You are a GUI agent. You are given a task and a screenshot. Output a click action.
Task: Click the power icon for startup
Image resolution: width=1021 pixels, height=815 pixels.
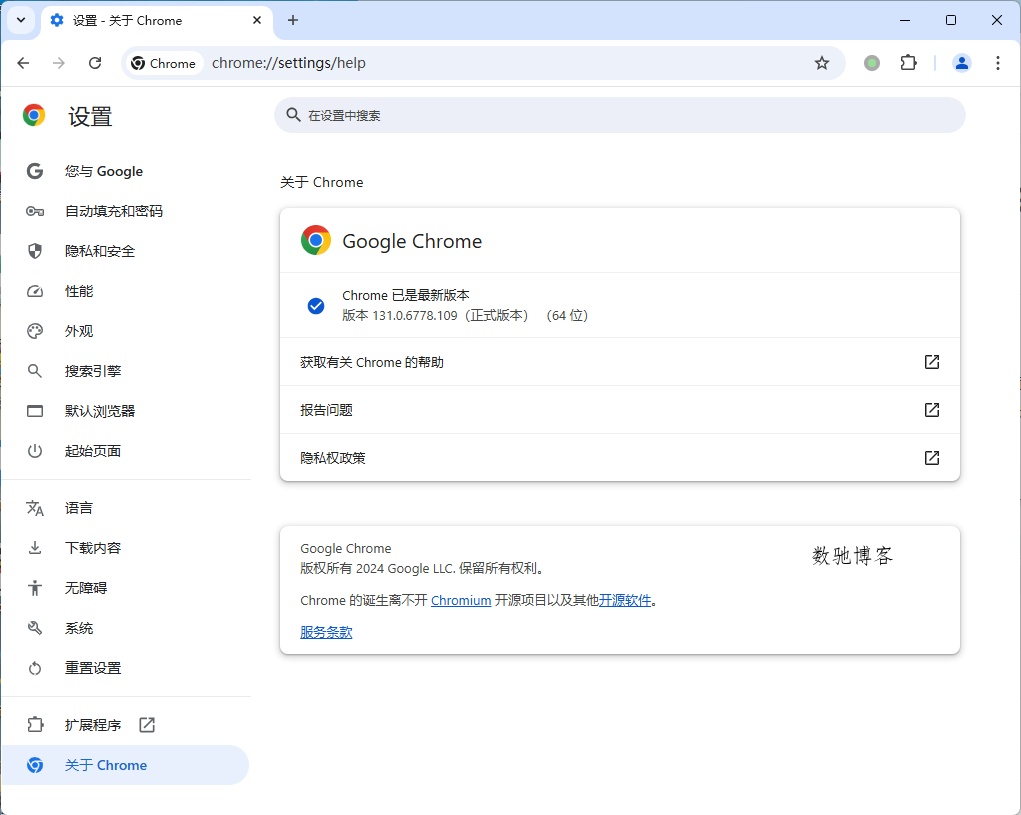[35, 451]
